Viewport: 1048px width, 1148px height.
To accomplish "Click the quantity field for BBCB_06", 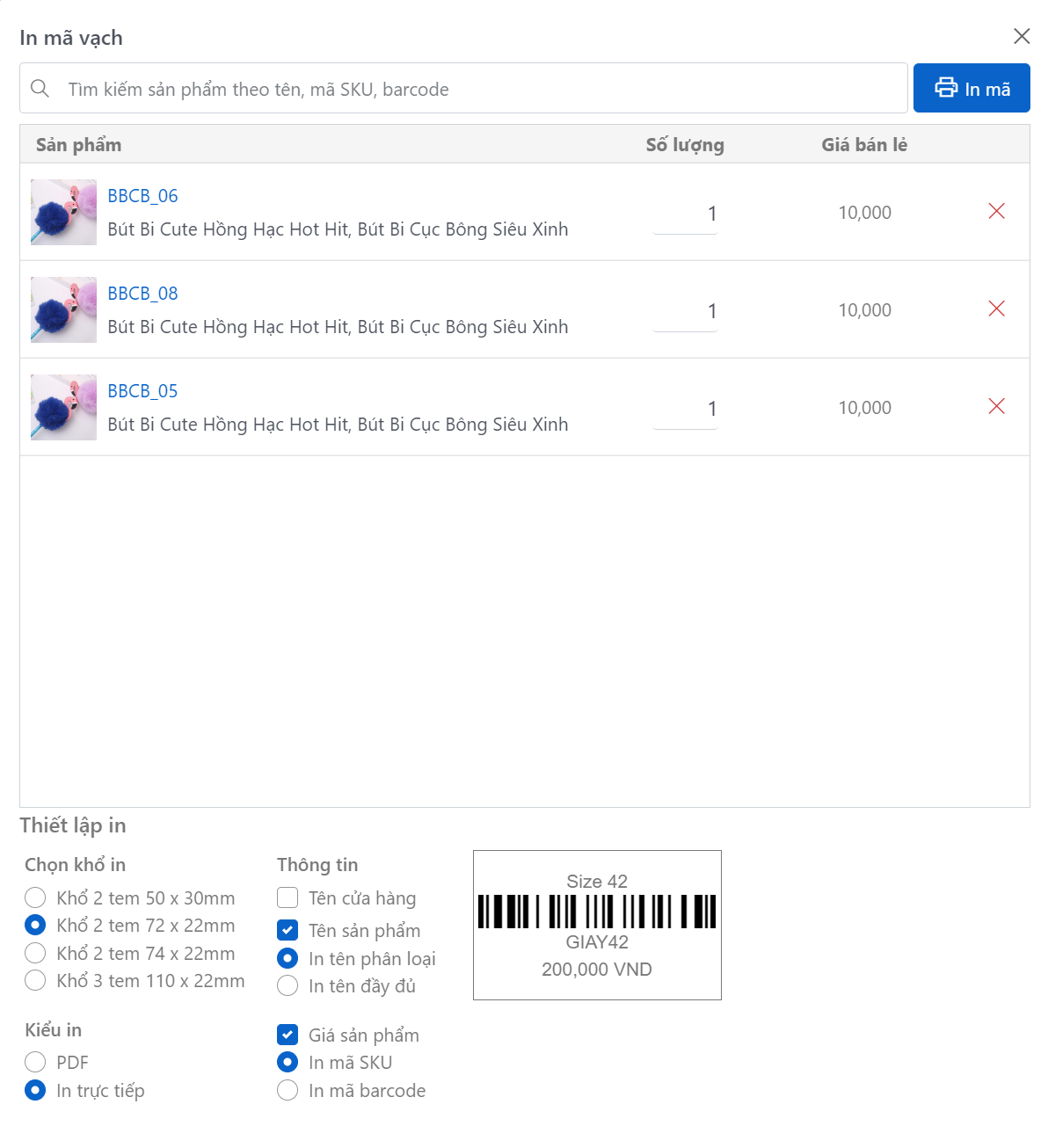I will (x=685, y=214).
